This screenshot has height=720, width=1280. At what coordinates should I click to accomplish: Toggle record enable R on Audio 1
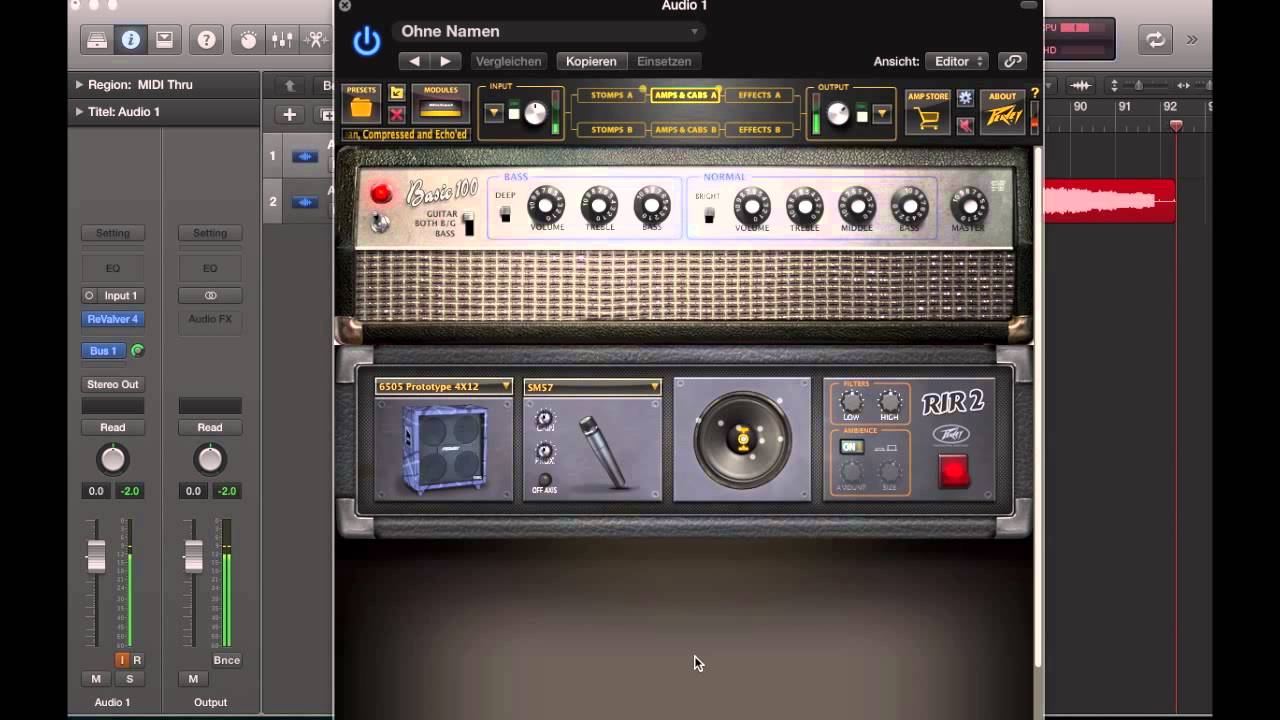click(x=137, y=660)
